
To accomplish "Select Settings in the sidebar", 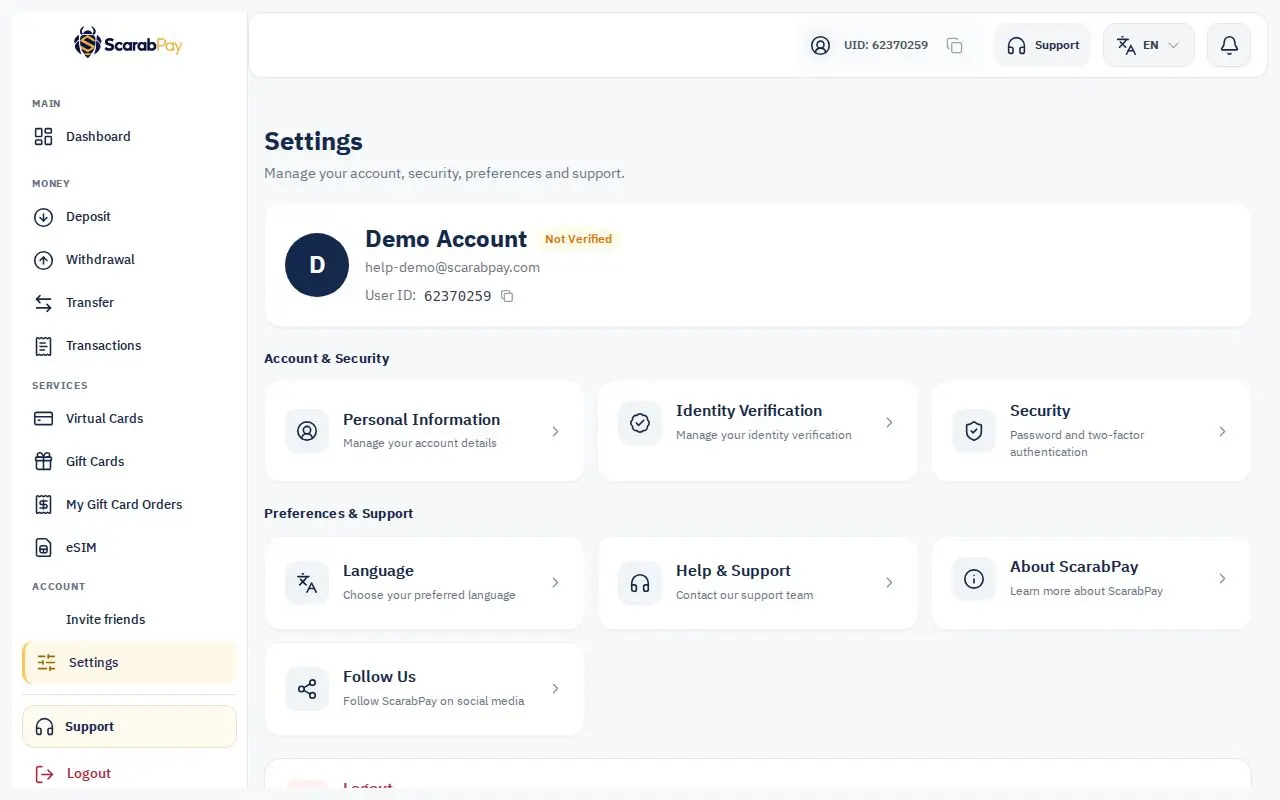I will [x=129, y=663].
